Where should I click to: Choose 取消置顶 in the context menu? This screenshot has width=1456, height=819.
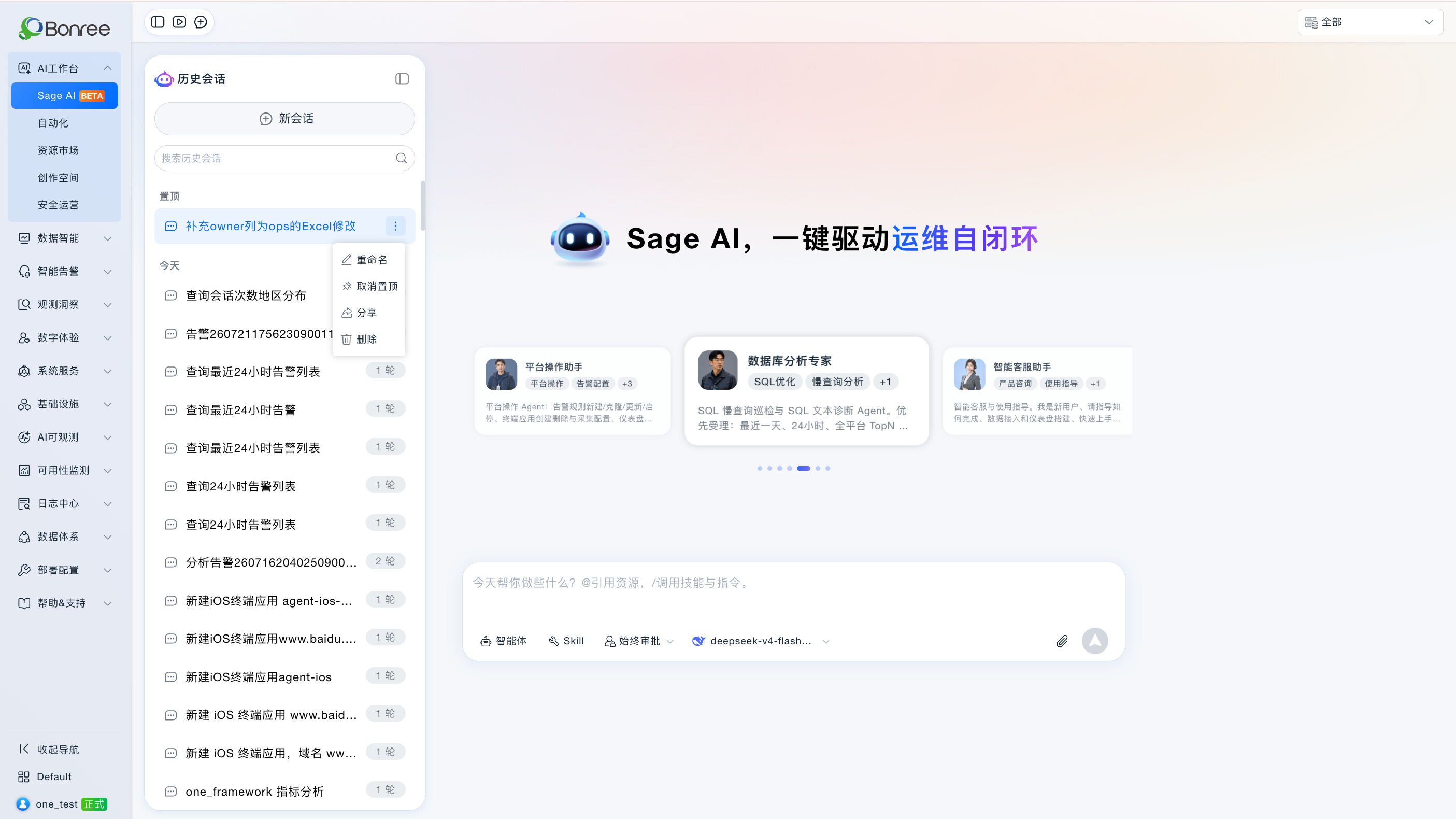coord(369,286)
